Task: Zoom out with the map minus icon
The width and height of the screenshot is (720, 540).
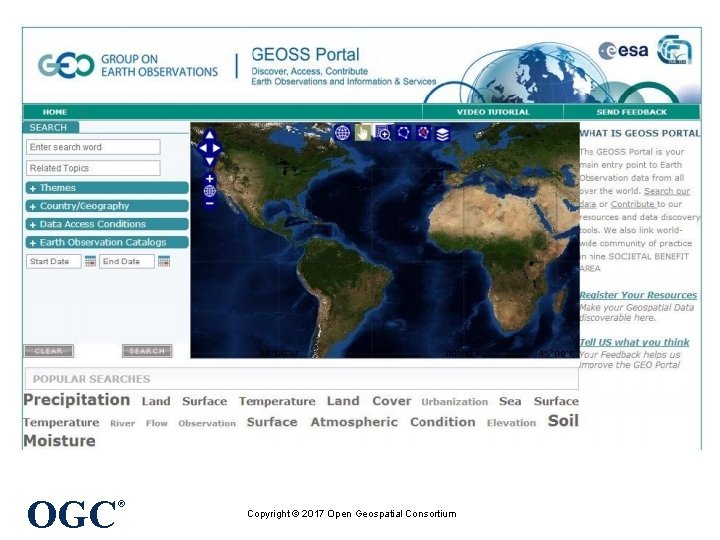Action: coord(209,203)
